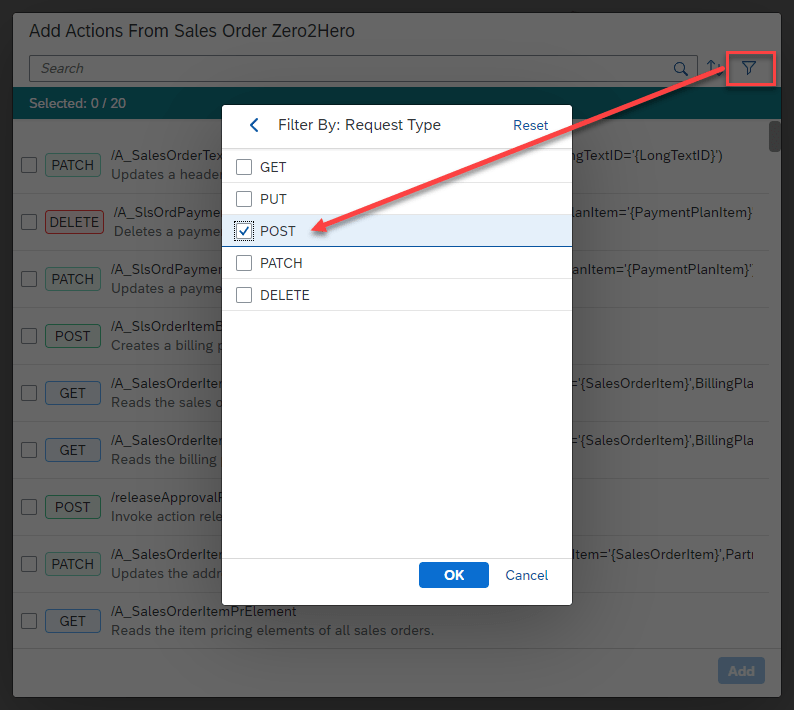Image resolution: width=794 pixels, height=710 pixels.
Task: Select the releaseApproval POST action checkbox
Action: coord(30,507)
